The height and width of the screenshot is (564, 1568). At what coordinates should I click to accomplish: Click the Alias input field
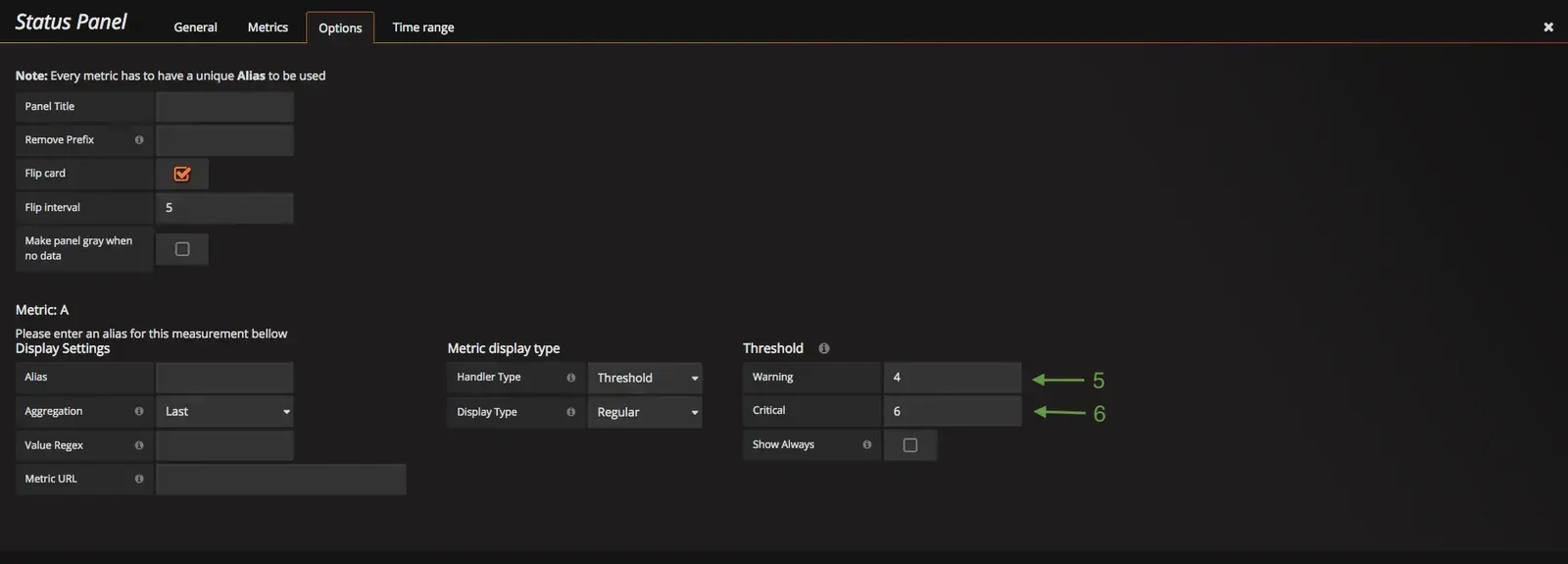(x=224, y=378)
